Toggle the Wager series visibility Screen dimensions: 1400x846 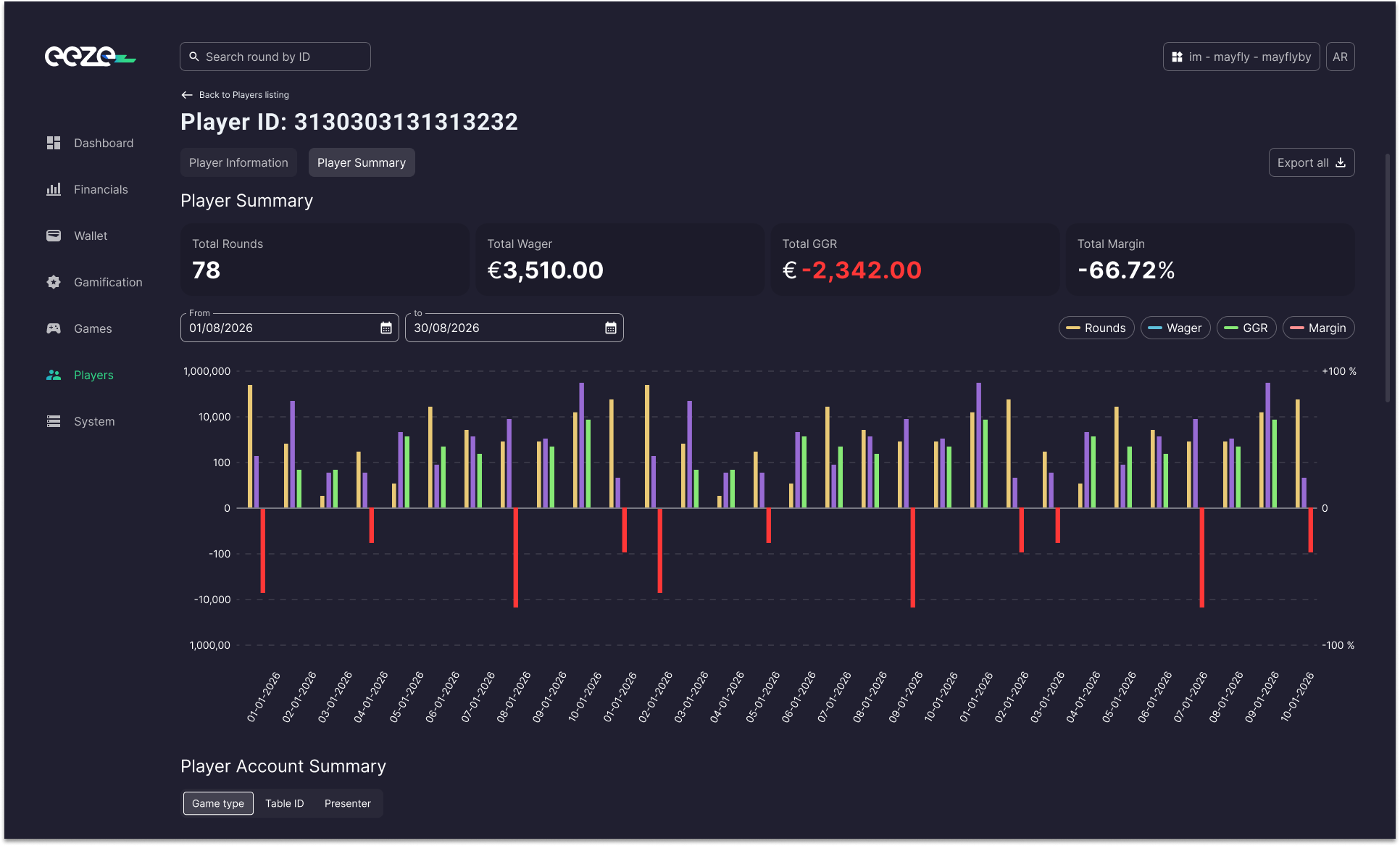(1175, 328)
